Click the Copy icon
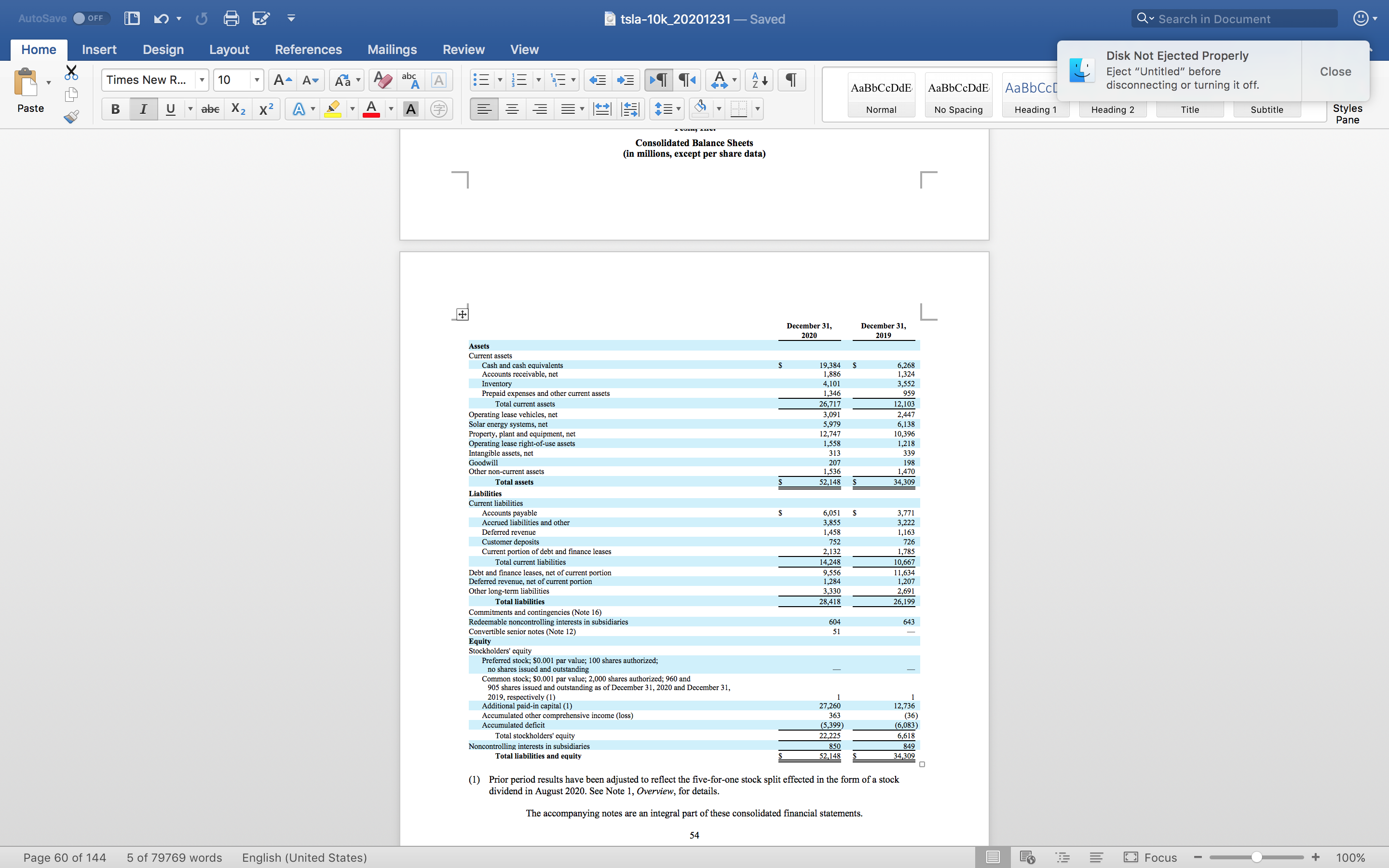 coord(71,94)
